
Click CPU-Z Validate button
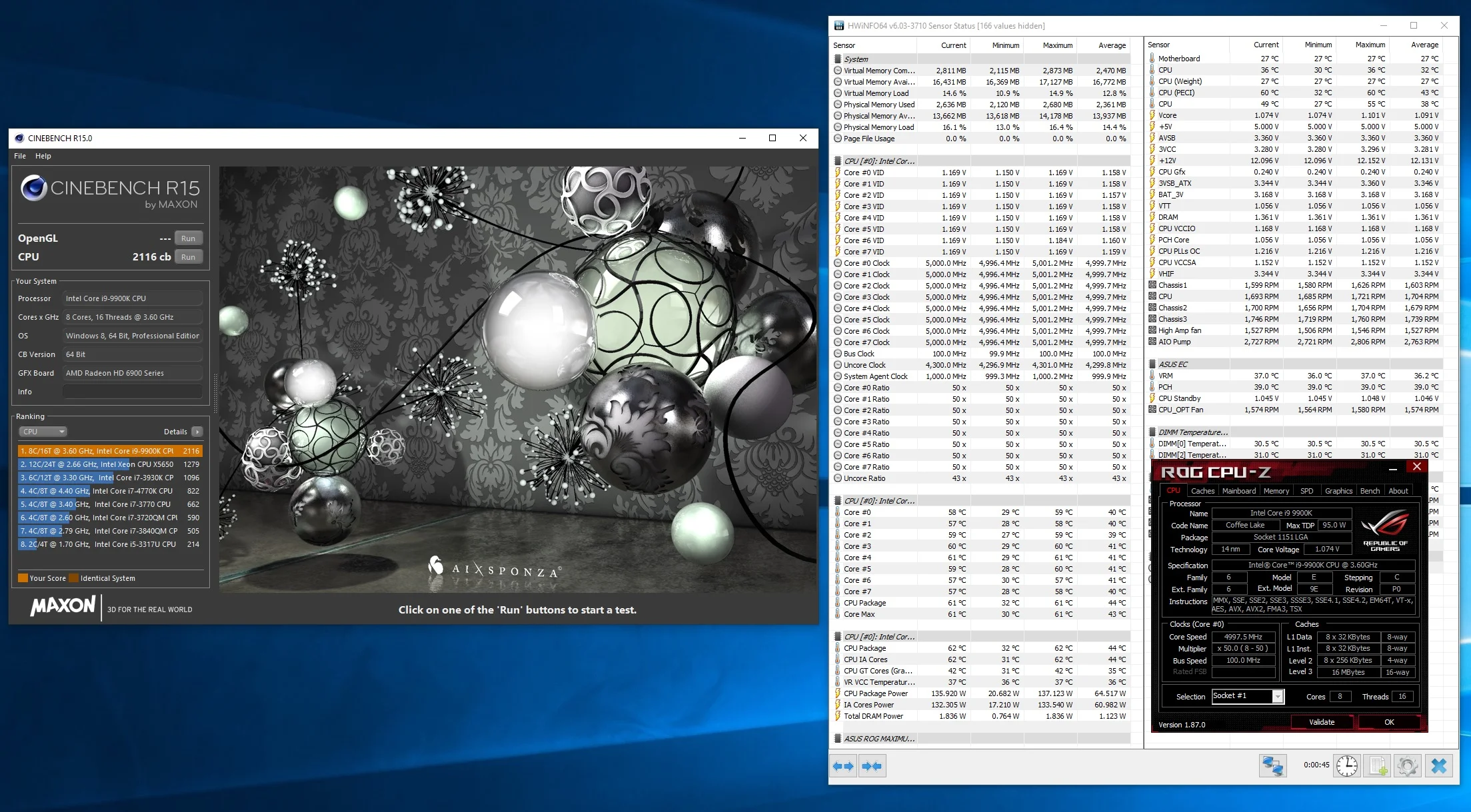point(1322,722)
